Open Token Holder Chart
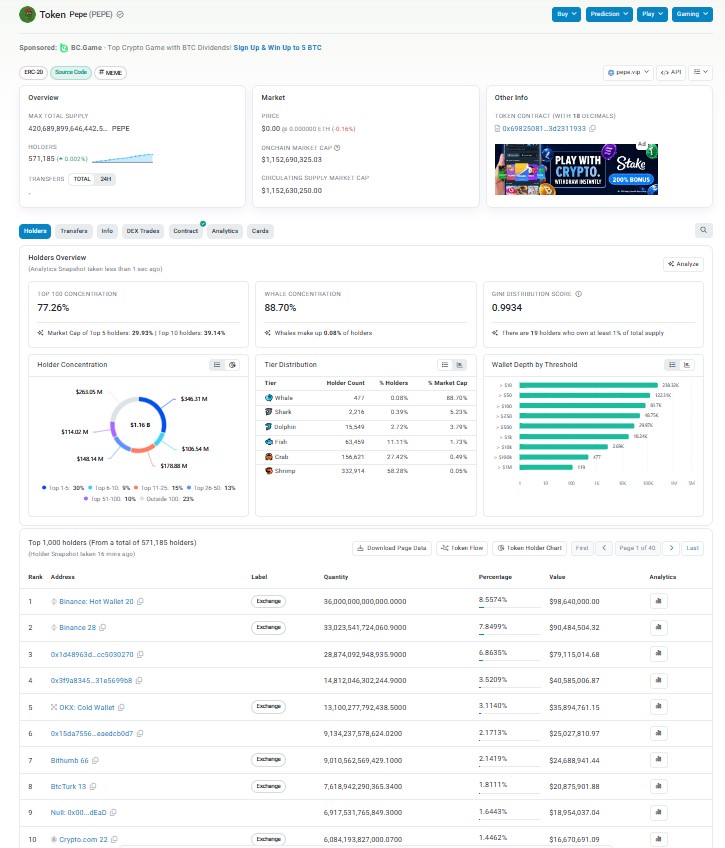 click(x=529, y=548)
